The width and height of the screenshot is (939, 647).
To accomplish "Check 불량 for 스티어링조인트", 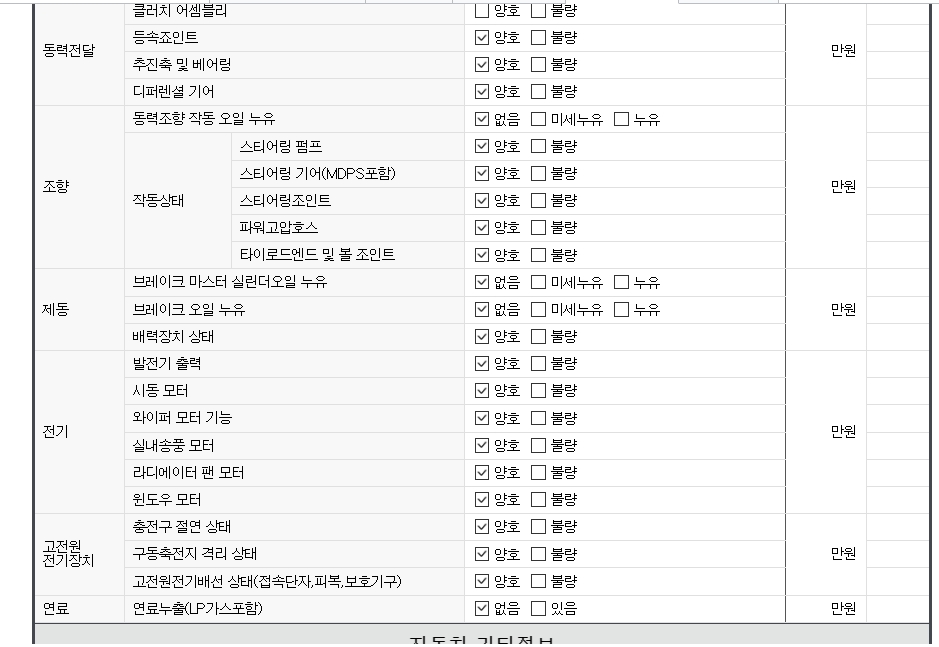I will tap(538, 200).
